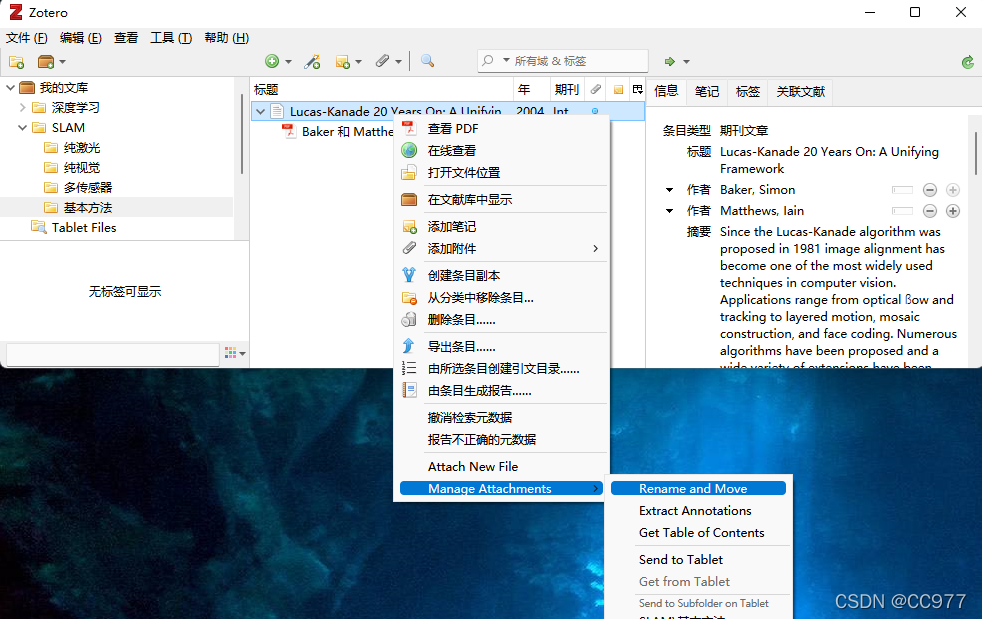The image size is (982, 619).
Task: Click the tag filter input box
Action: (x=113, y=354)
